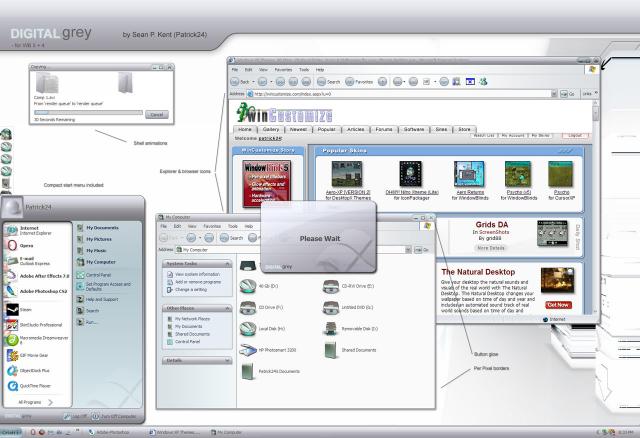Open My Network Places under Other Places
640x438 pixels.
click(189, 319)
